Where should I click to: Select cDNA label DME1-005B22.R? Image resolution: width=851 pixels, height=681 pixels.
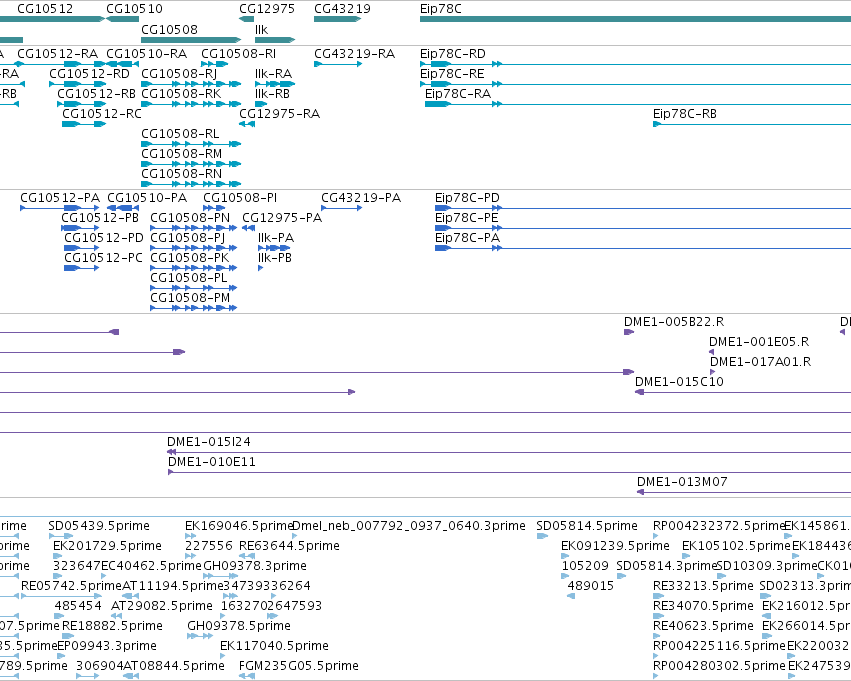[x=674, y=322]
